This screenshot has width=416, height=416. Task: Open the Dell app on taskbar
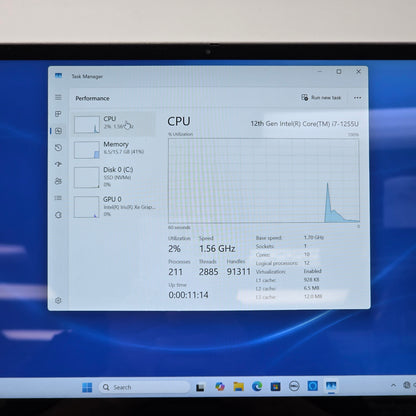point(294,387)
